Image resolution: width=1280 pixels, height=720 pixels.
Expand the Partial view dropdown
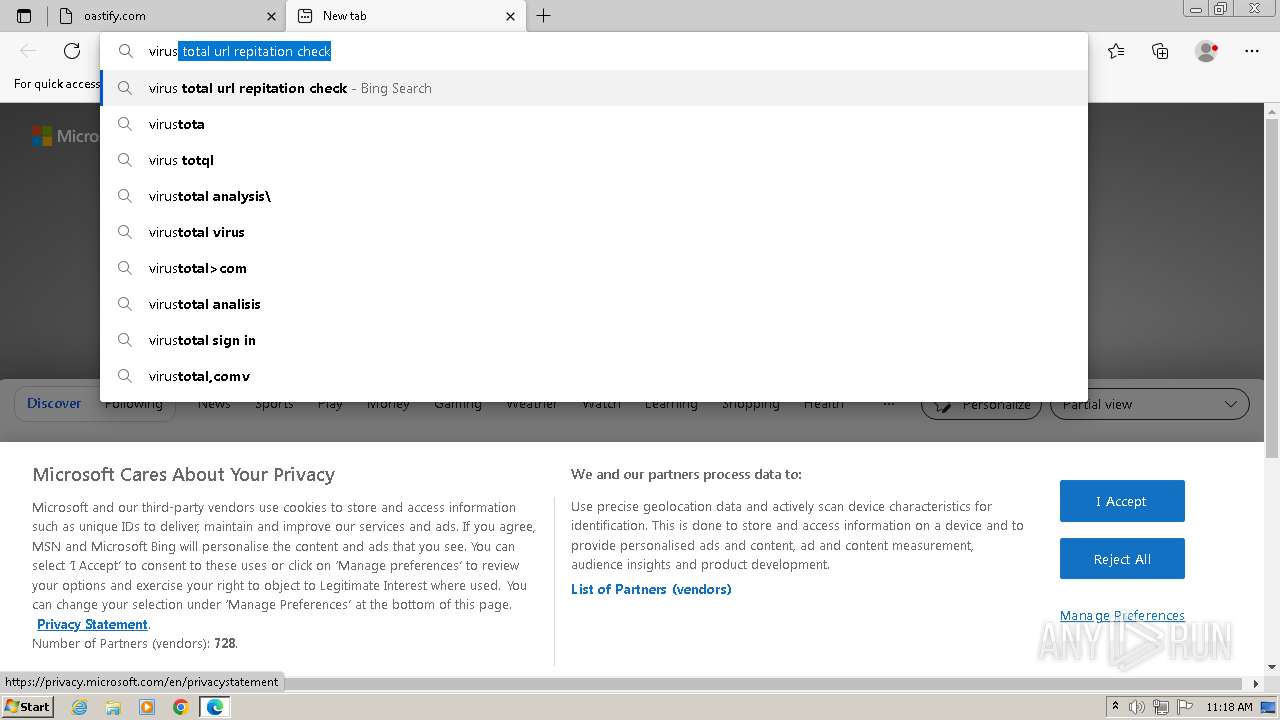pyautogui.click(x=1150, y=404)
